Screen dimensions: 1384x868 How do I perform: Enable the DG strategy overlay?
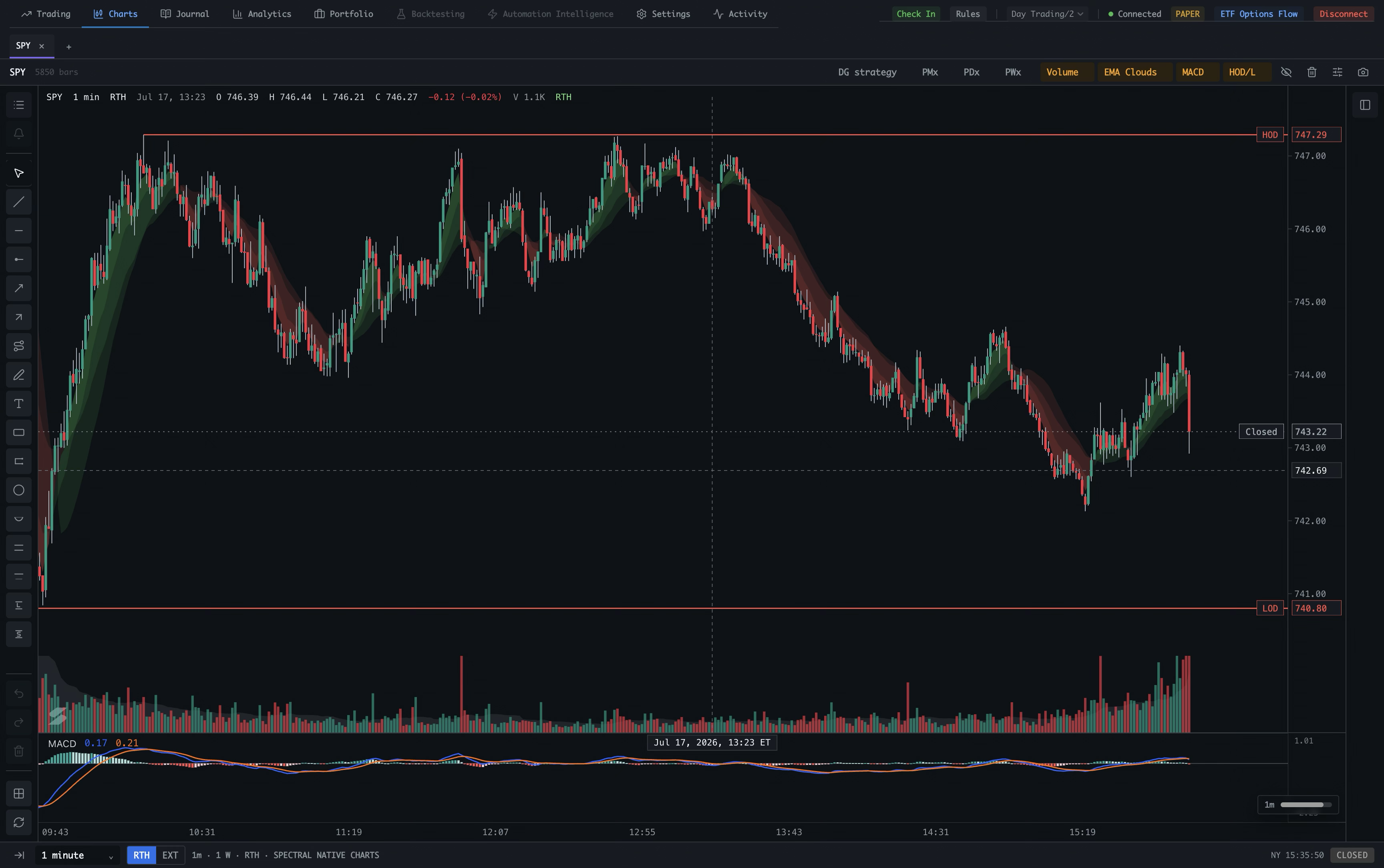pos(867,72)
